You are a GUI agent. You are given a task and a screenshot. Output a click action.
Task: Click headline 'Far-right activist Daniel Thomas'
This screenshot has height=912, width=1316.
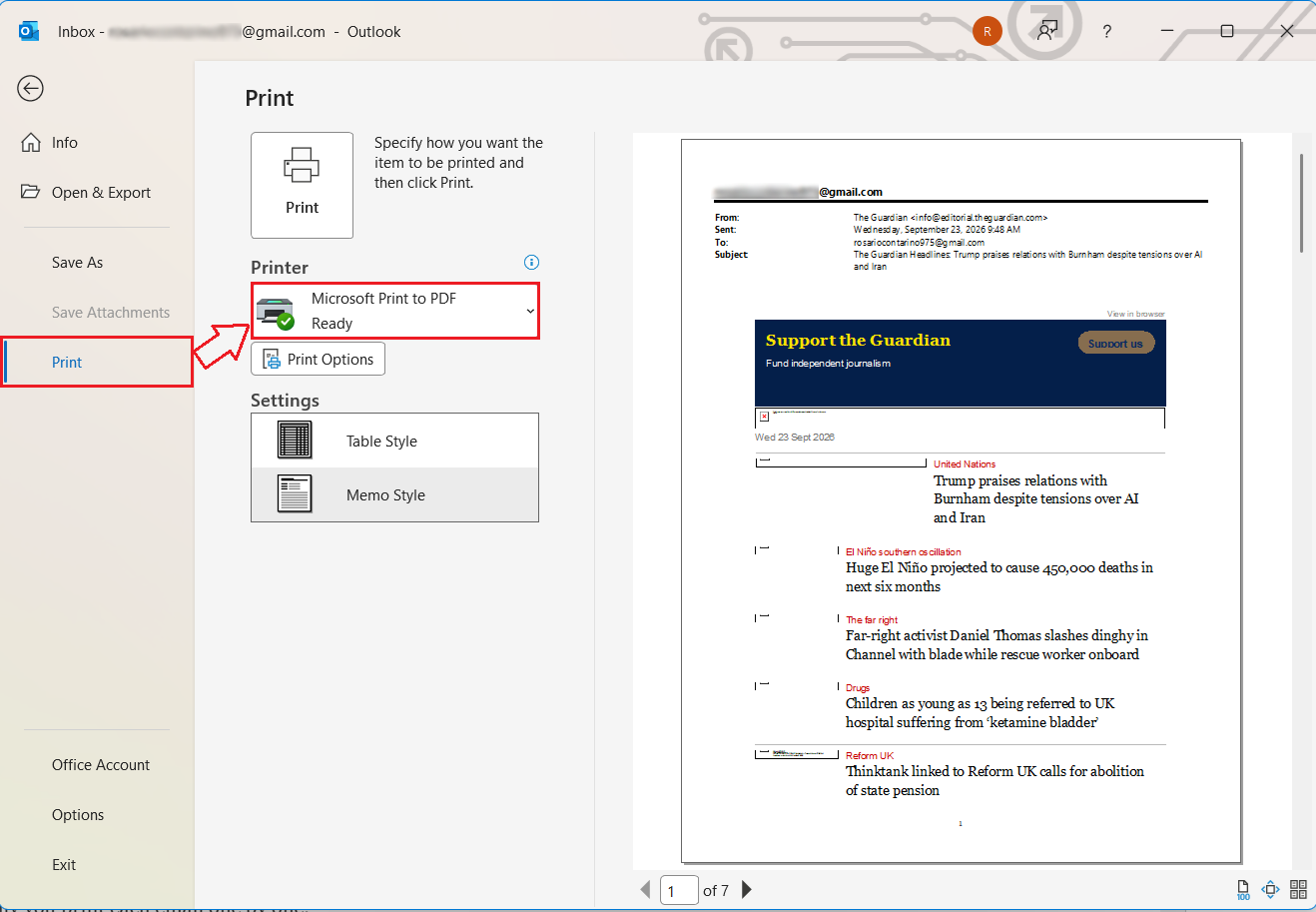(x=996, y=644)
